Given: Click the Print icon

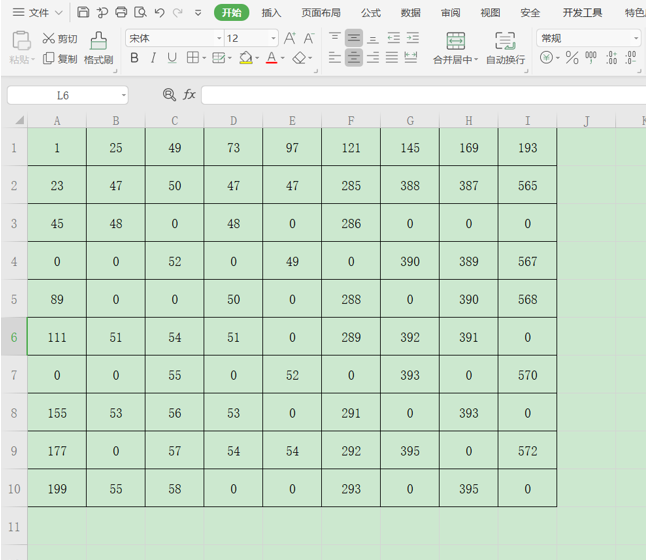Looking at the screenshot, I should point(121,12).
